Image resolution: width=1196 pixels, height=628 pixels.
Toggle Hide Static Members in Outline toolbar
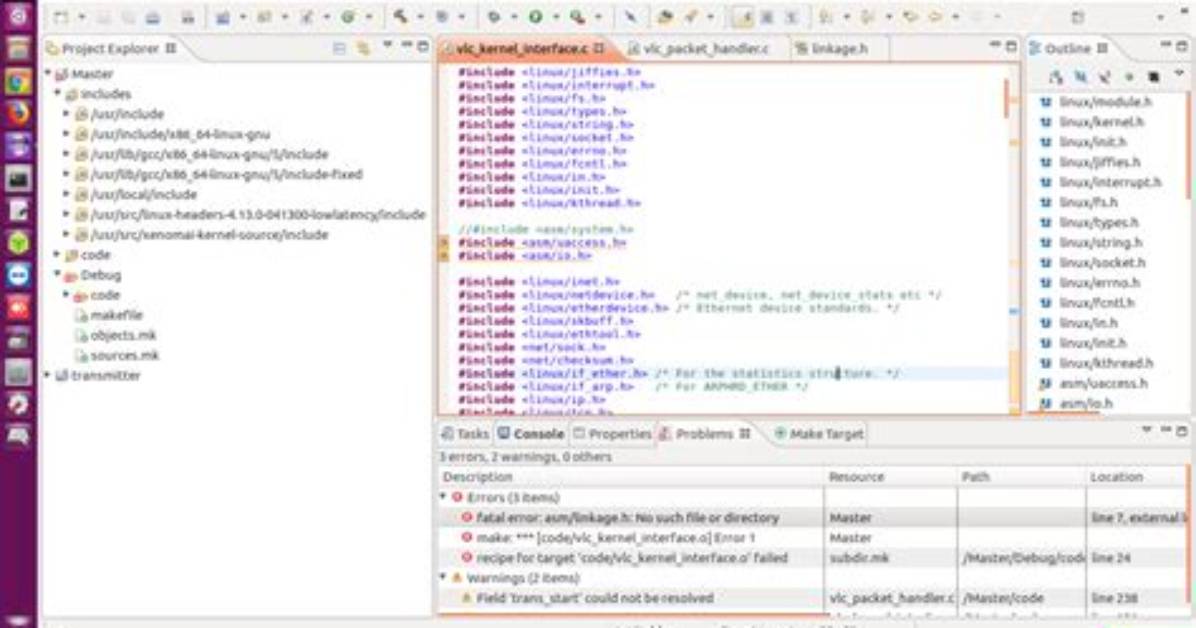(x=1104, y=76)
